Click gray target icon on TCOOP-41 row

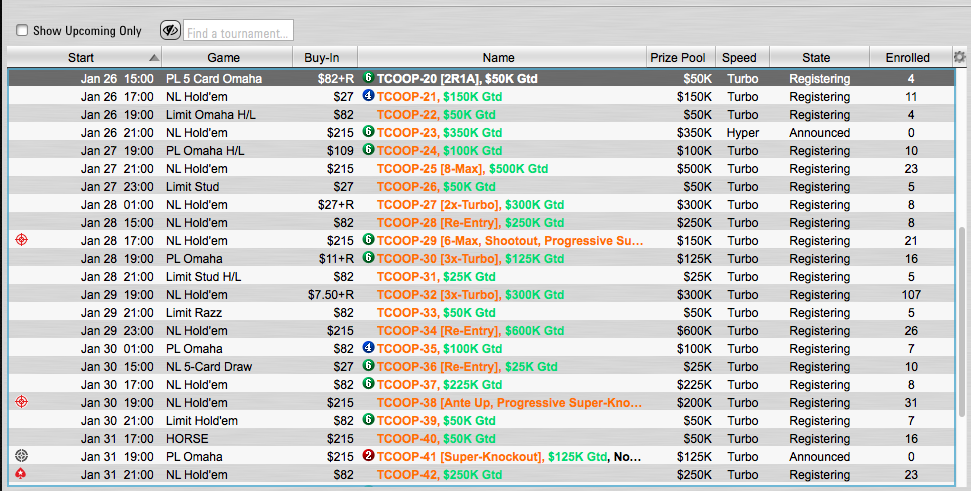[22, 456]
